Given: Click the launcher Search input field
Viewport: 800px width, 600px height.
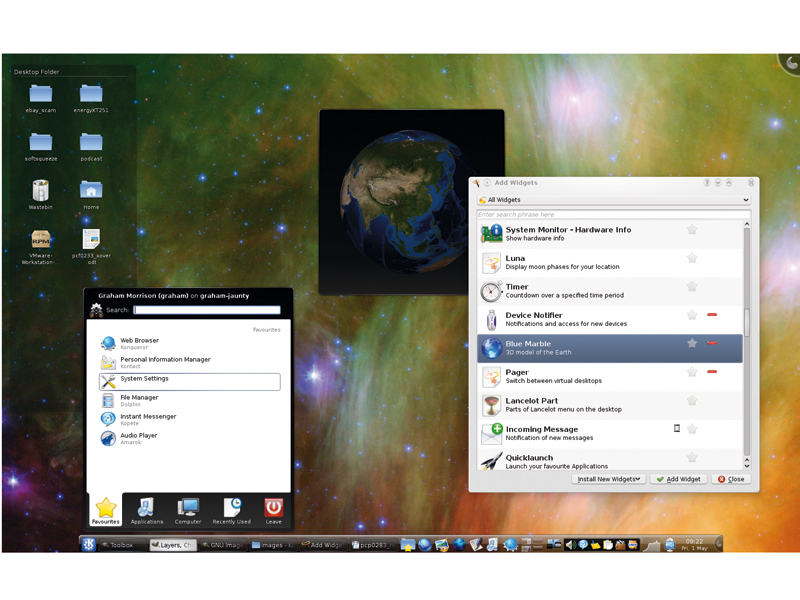Looking at the screenshot, I should click(x=207, y=310).
